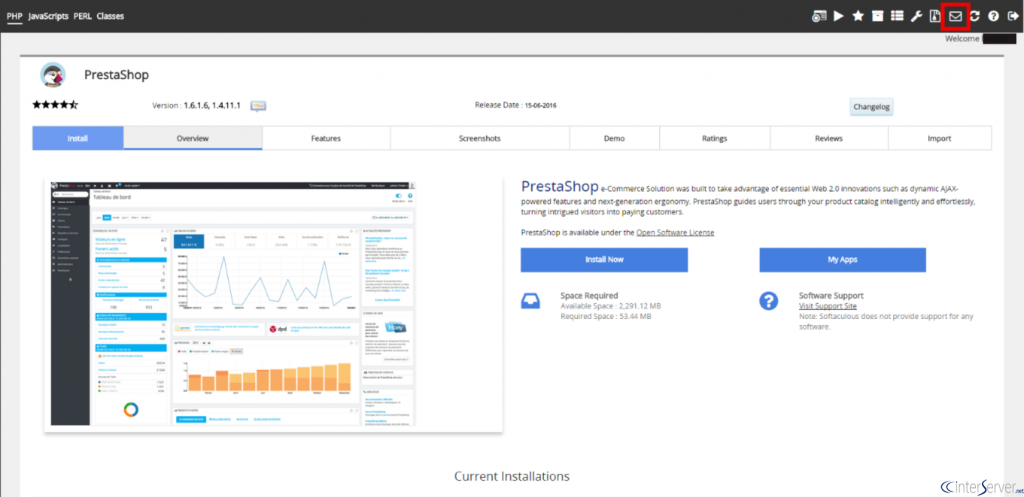
Task: Click the My Apps button
Action: [842, 259]
